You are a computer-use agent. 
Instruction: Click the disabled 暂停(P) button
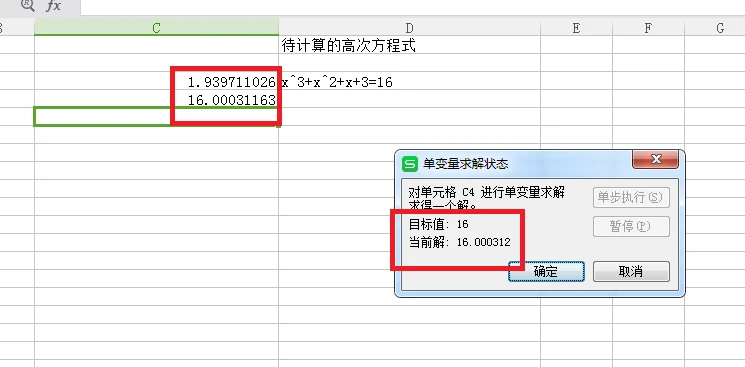631,226
